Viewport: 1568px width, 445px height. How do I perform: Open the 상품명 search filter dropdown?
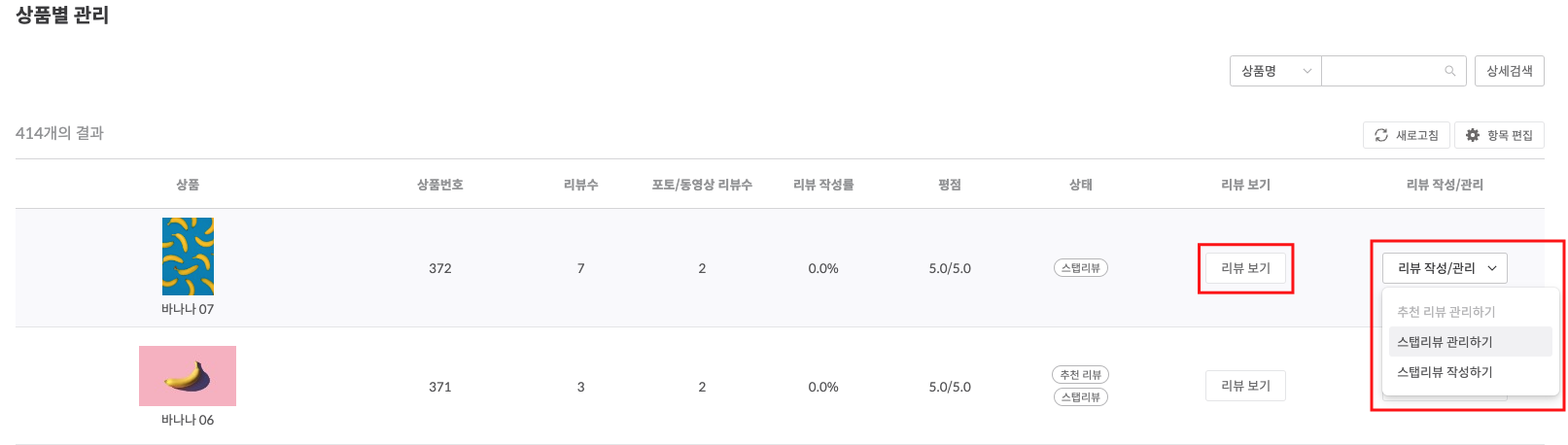[x=1275, y=71]
